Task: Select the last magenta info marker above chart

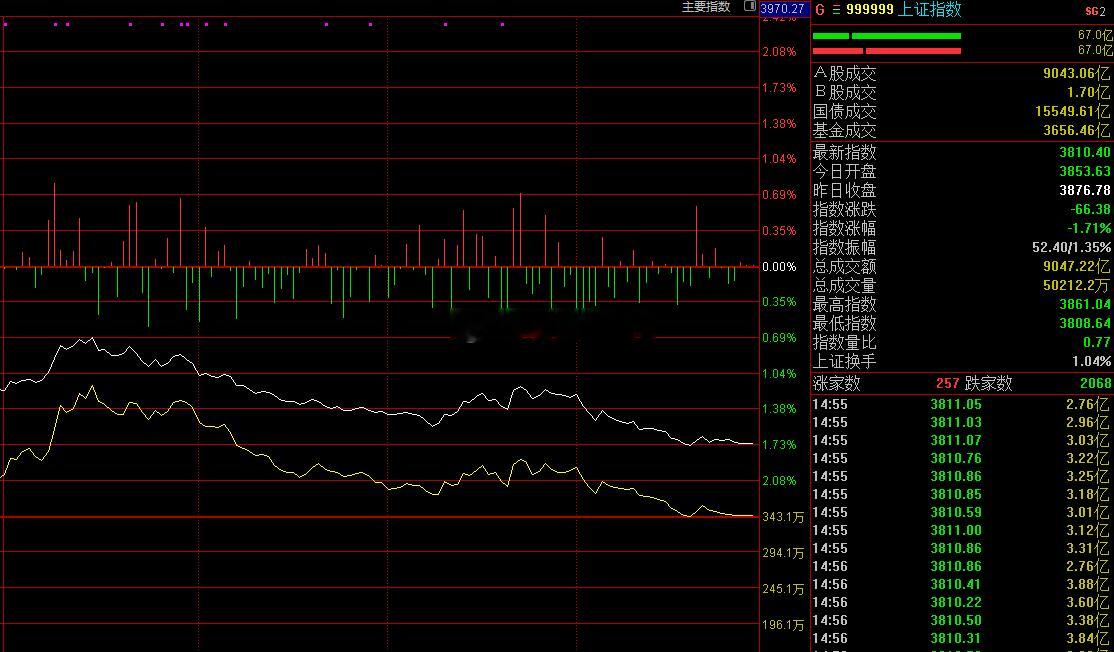Action: point(502,24)
